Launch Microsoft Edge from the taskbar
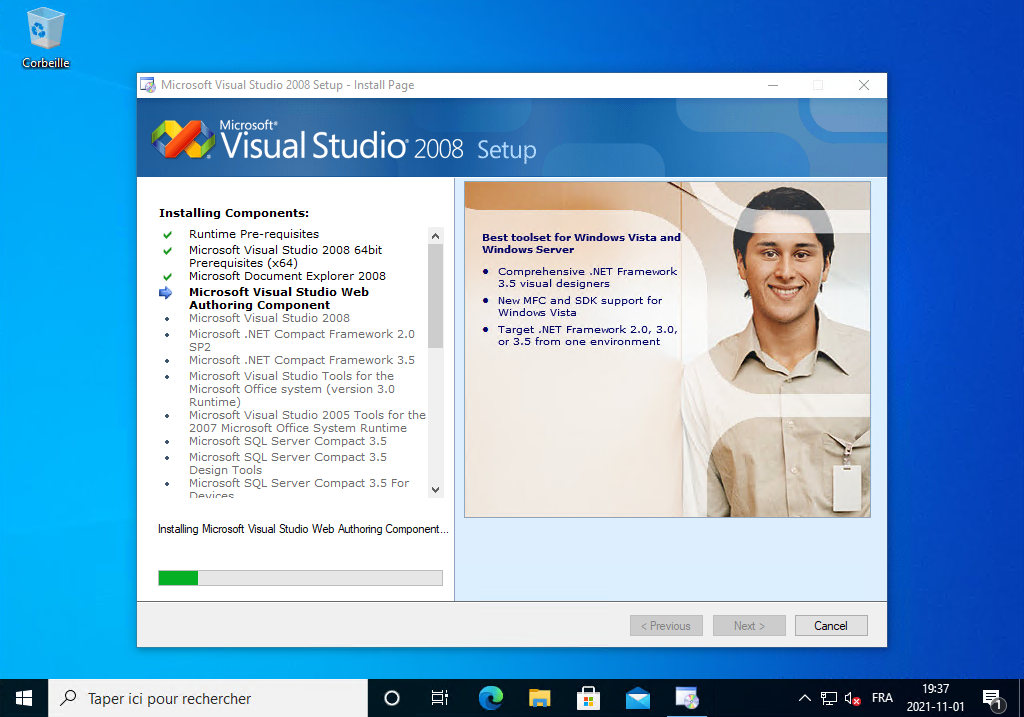This screenshot has width=1024, height=717. [x=490, y=698]
